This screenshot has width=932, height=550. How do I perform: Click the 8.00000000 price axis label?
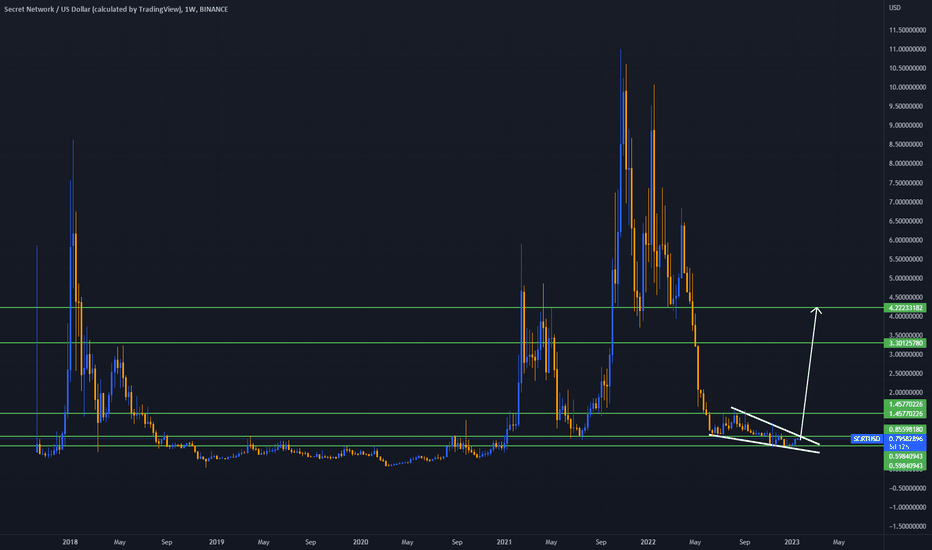(x=907, y=164)
